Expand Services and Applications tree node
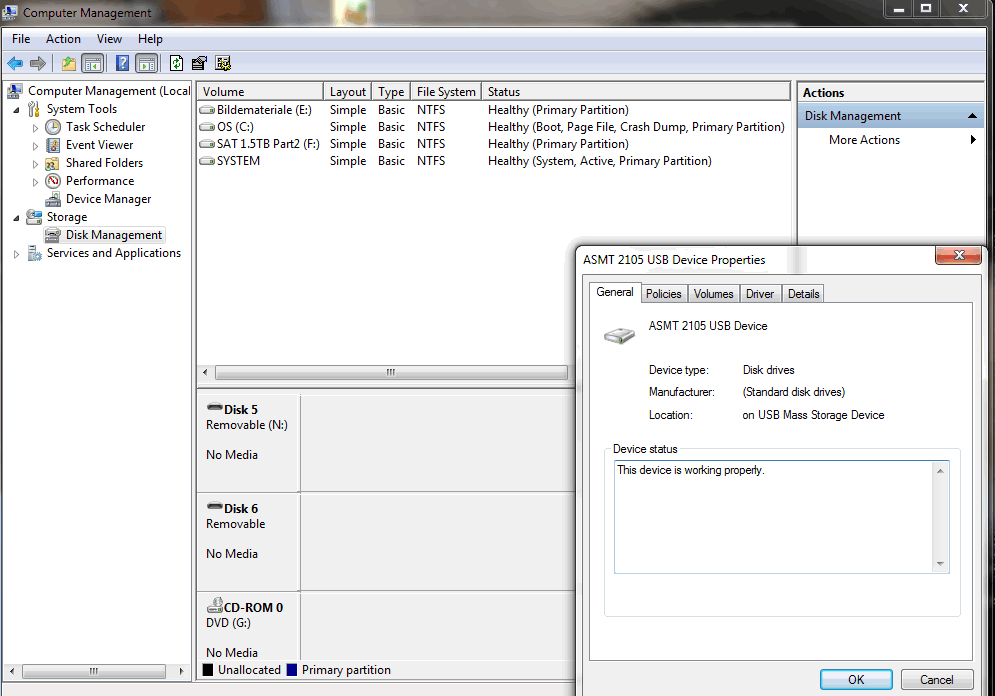This screenshot has width=995, height=696. (16, 254)
